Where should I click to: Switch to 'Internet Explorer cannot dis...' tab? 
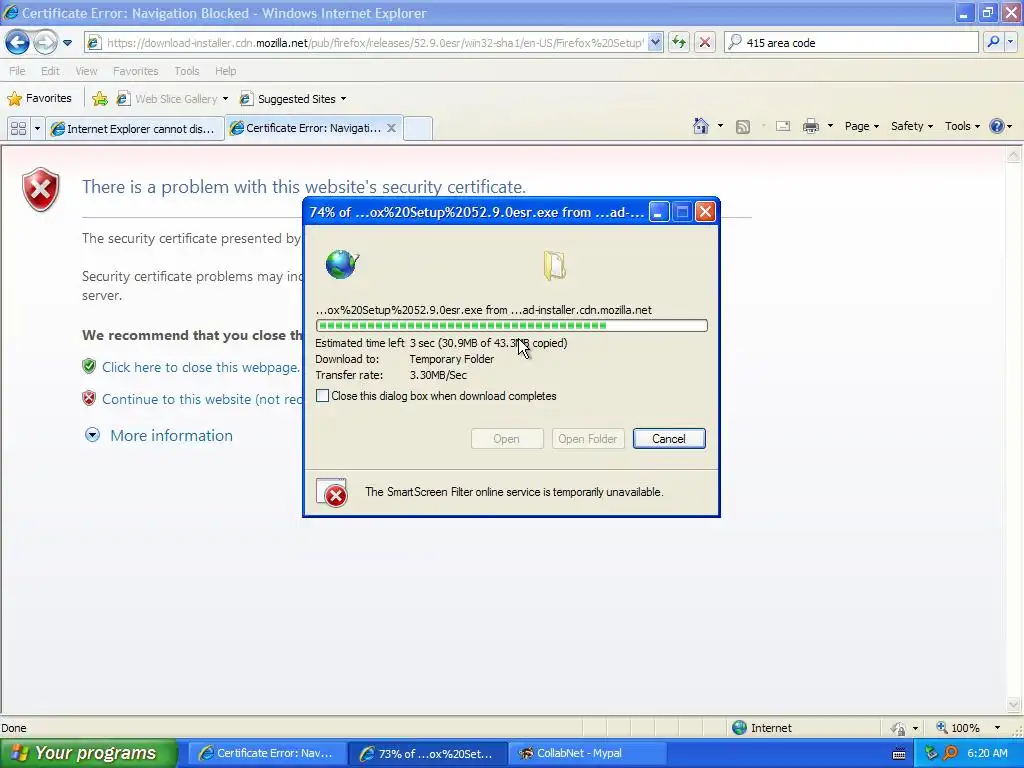135,129
